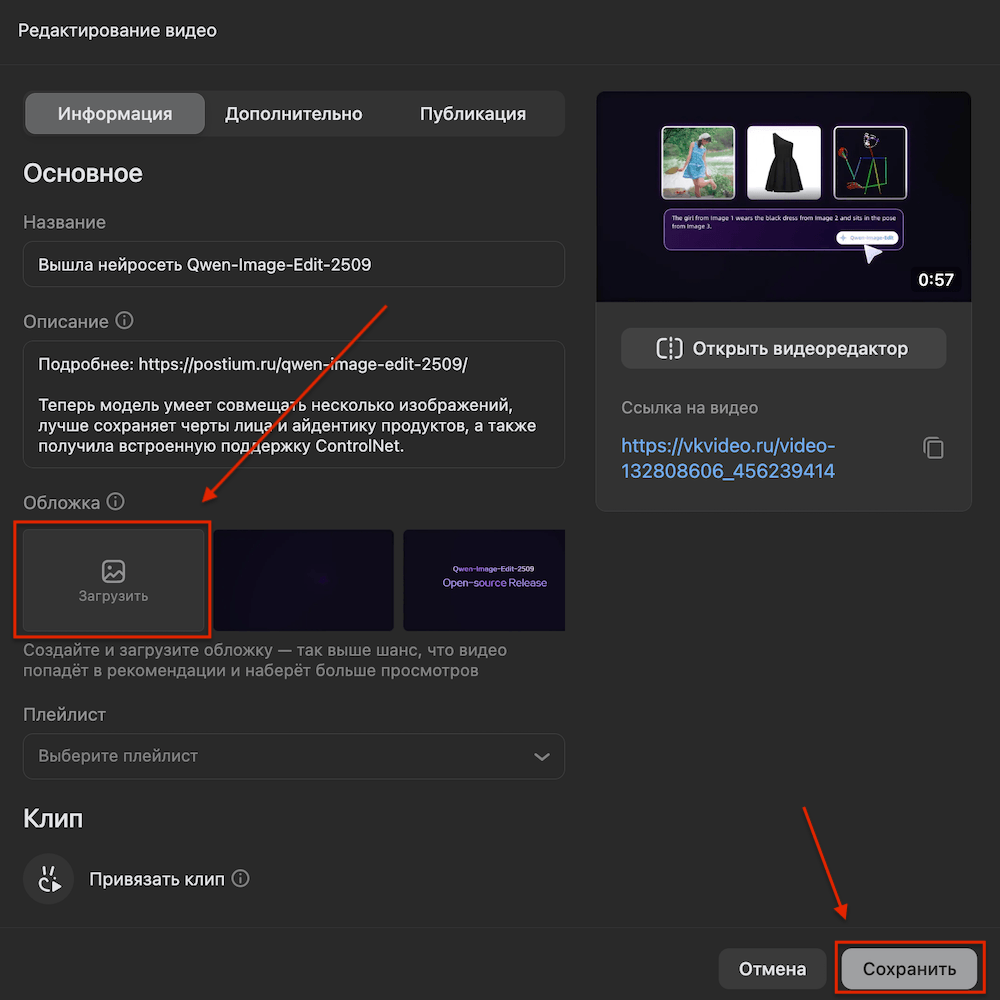
Task: Switch to the Информация tab
Action: point(115,114)
